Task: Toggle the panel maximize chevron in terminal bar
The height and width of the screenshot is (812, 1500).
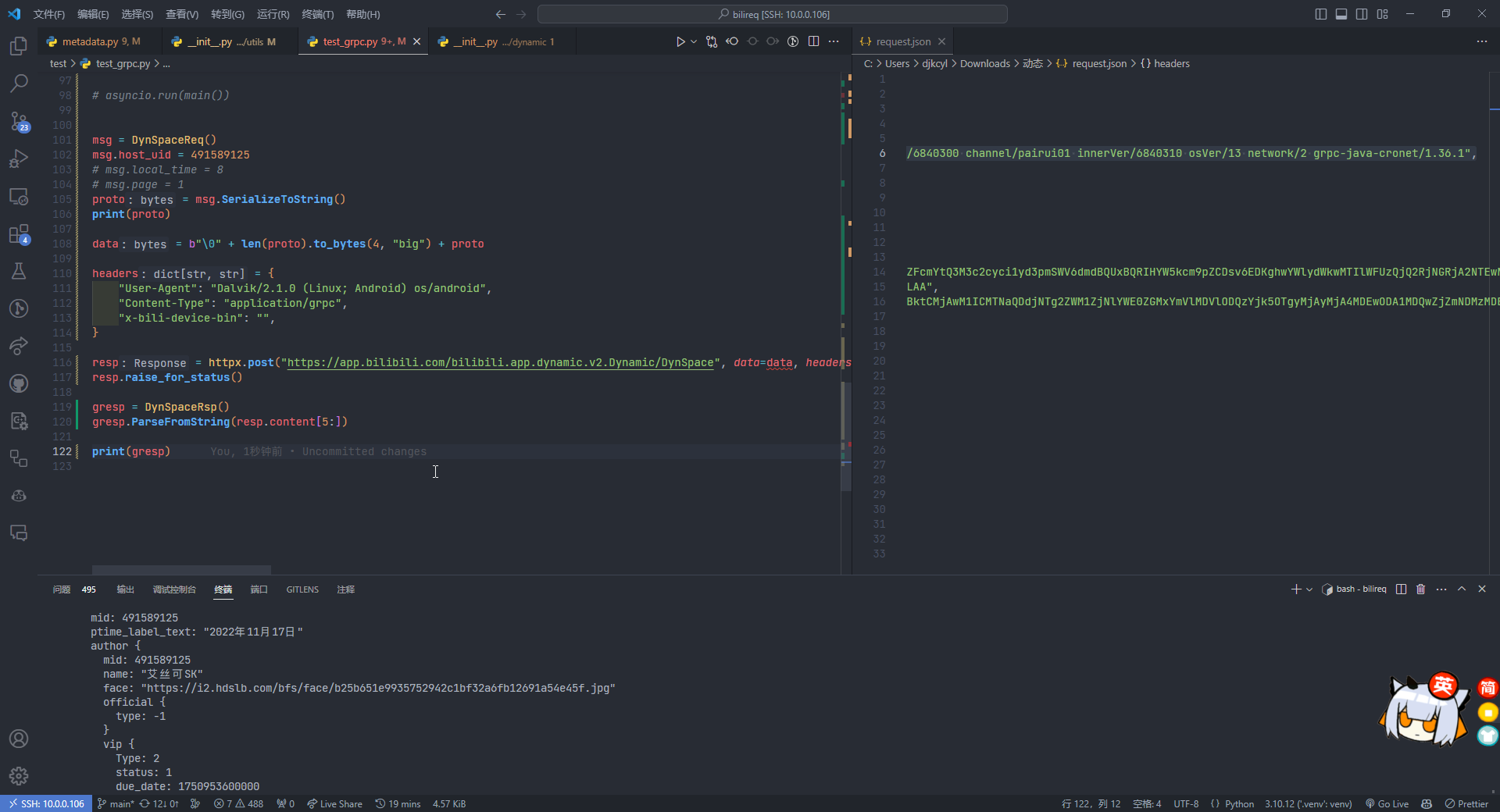Action: coord(1462,589)
